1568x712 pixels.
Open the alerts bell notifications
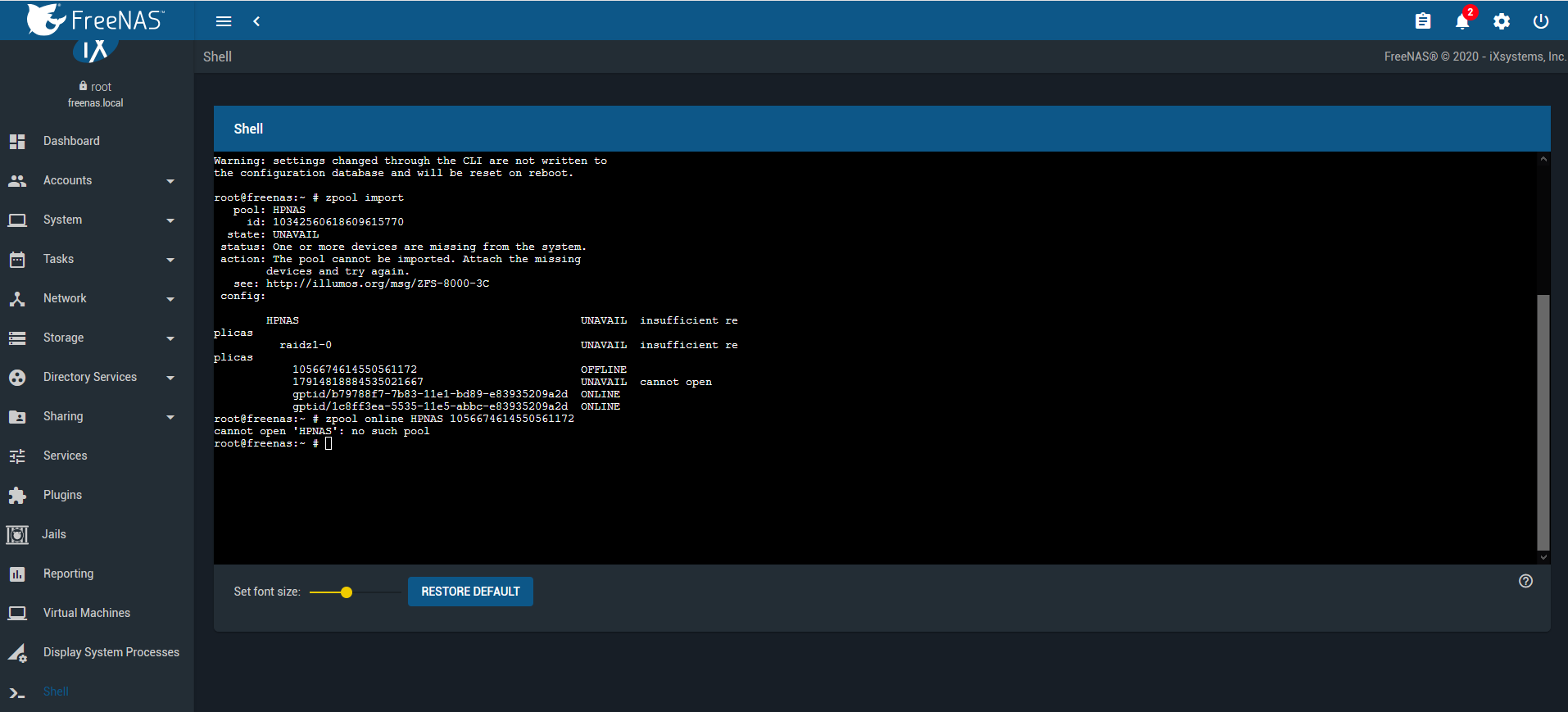[x=1462, y=21]
